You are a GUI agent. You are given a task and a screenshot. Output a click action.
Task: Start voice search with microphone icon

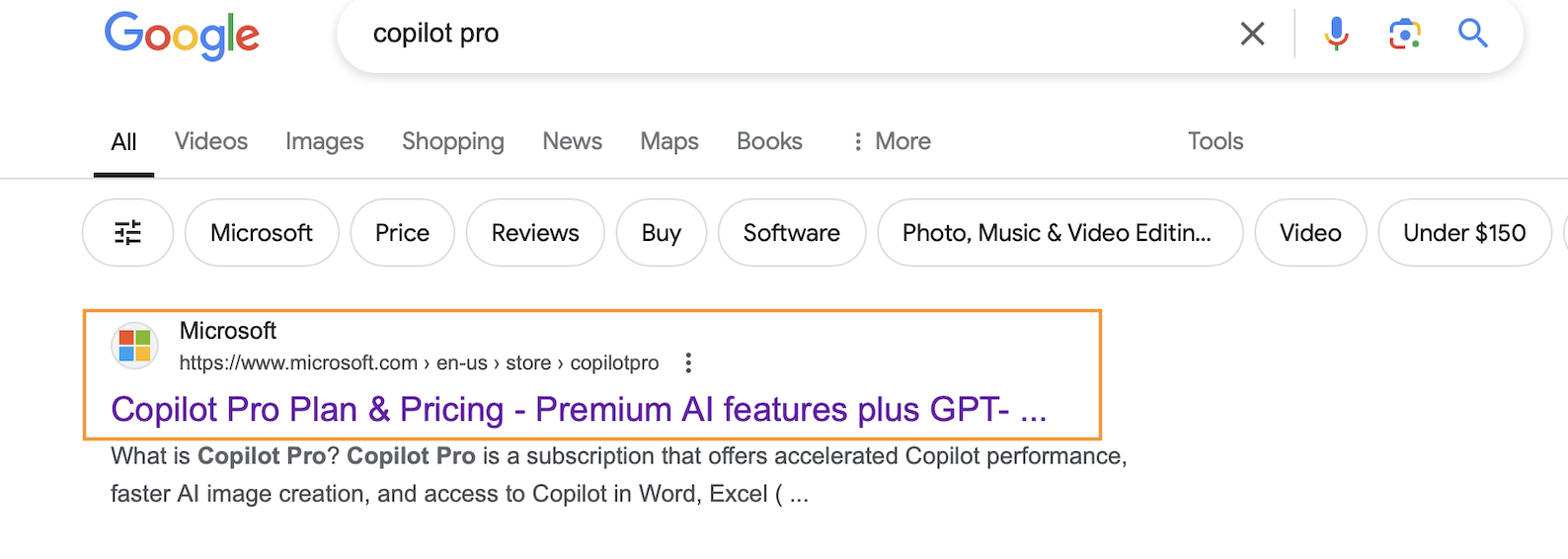coord(1336,34)
